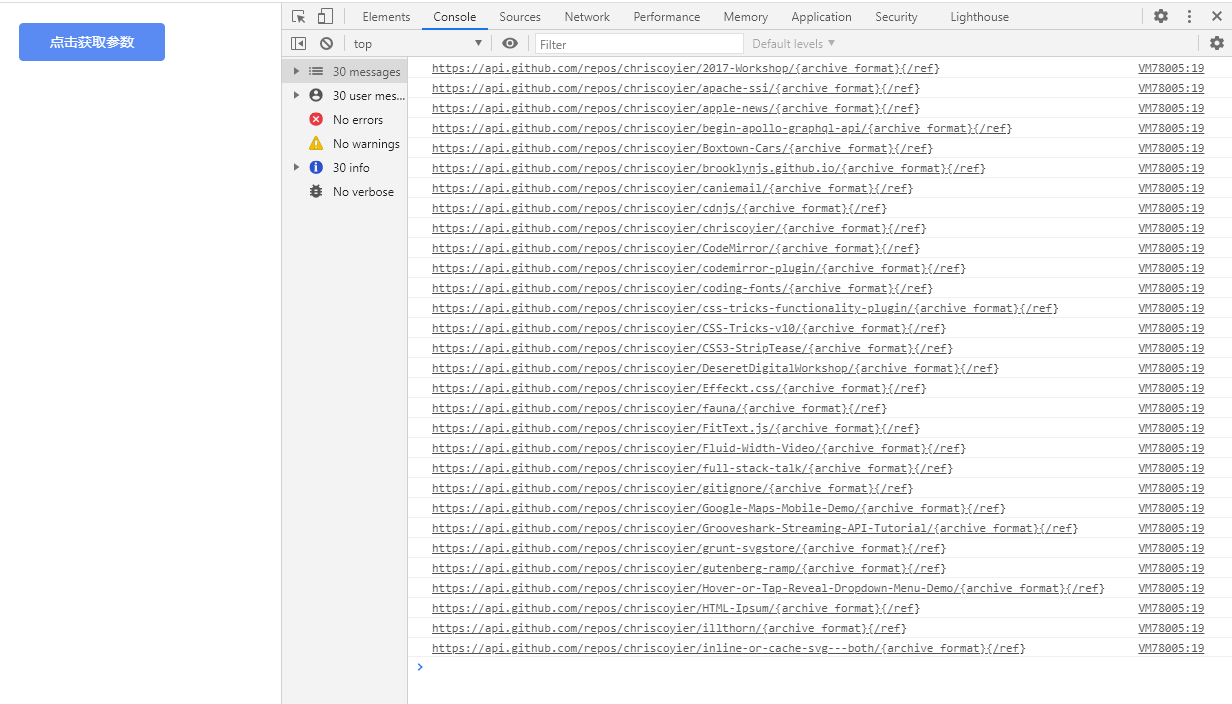The height and width of the screenshot is (704, 1232).
Task: Open VM78005:19 source link on inline-or-cache-svg row
Action: click(x=1171, y=648)
